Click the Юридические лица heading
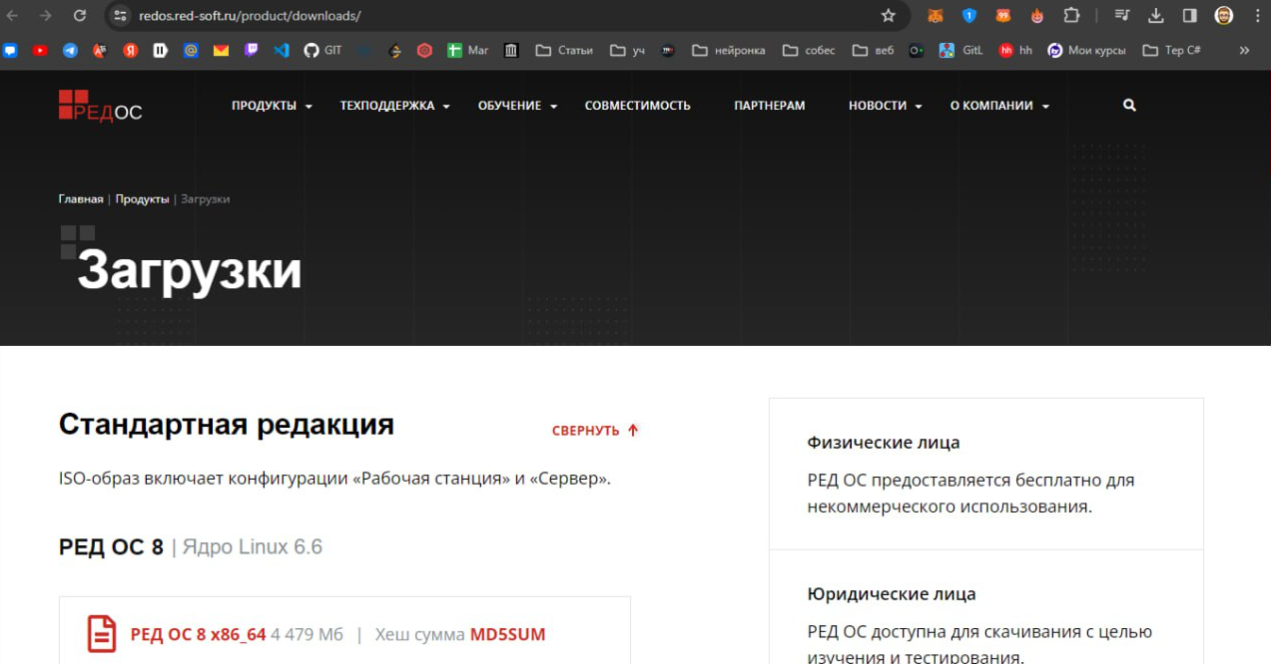Screen dimensions: 1271x664 [x=891, y=594]
